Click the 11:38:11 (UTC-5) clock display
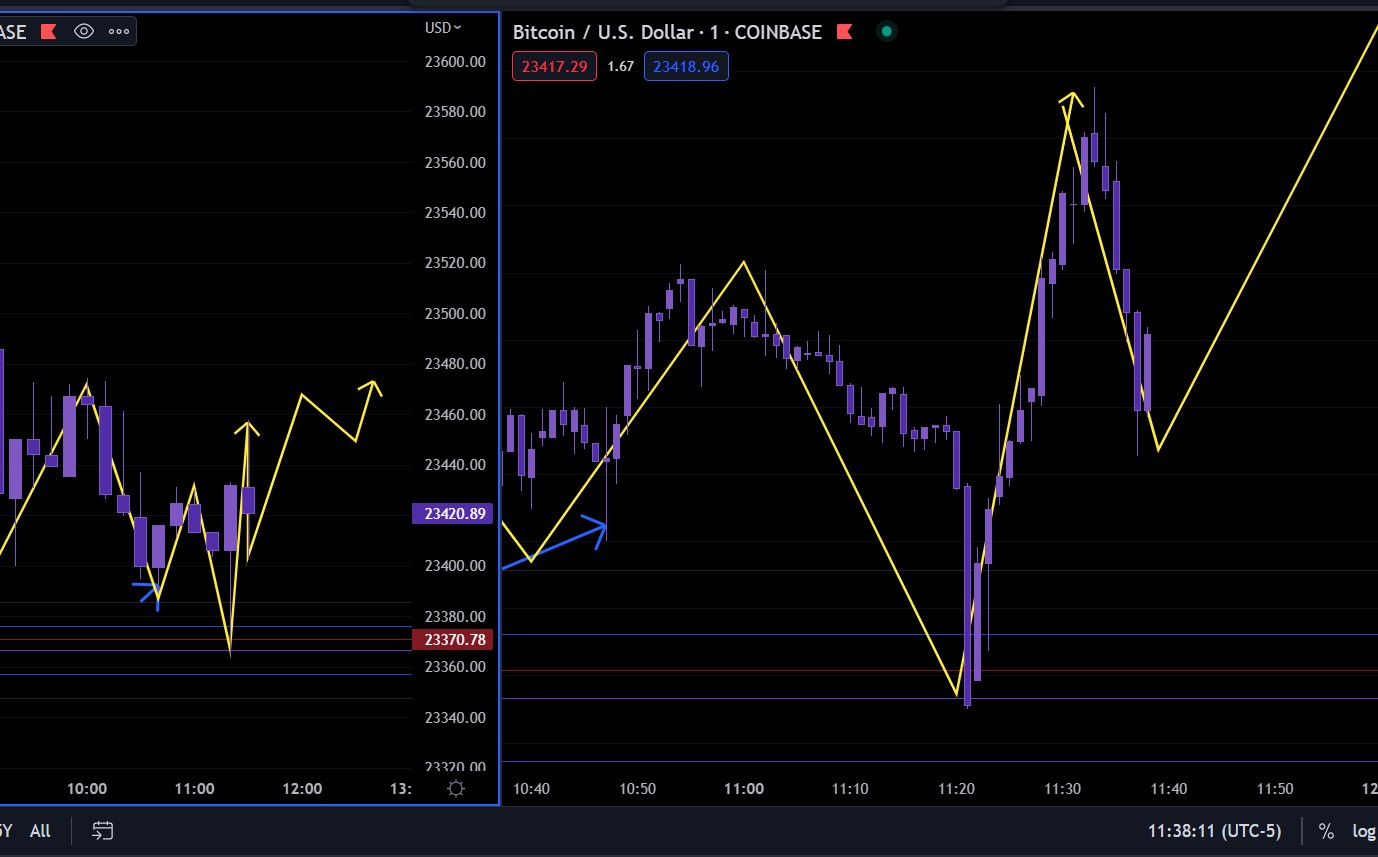Image resolution: width=1378 pixels, height=857 pixels. (x=1216, y=830)
